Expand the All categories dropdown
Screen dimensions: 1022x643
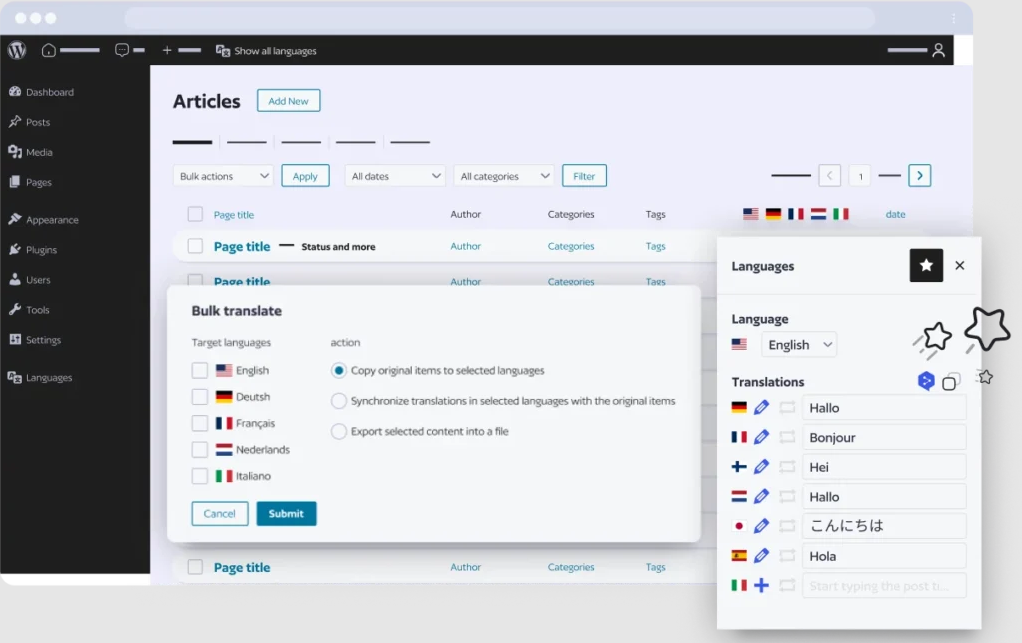503,176
